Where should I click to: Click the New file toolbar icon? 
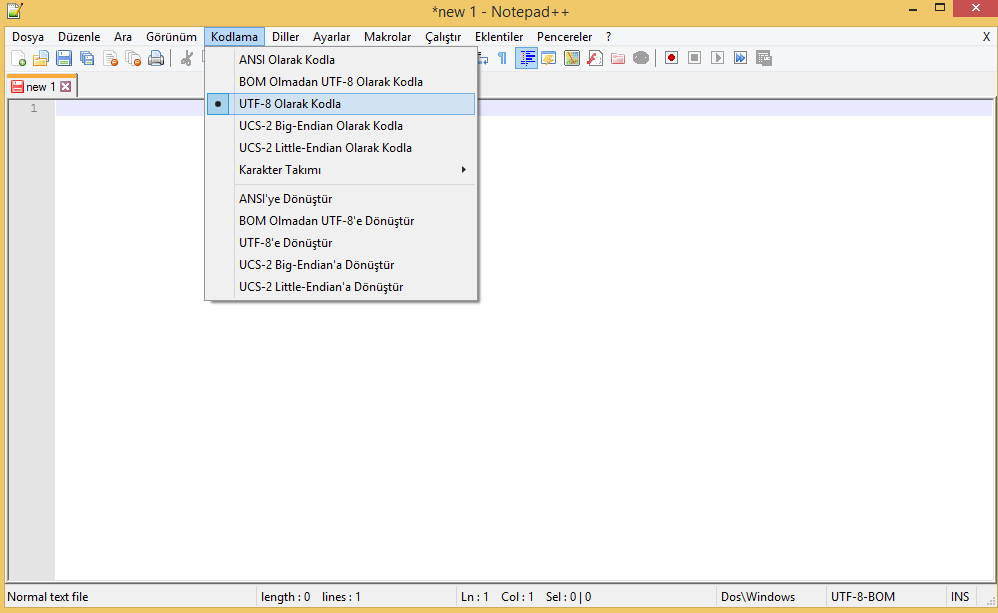18,59
